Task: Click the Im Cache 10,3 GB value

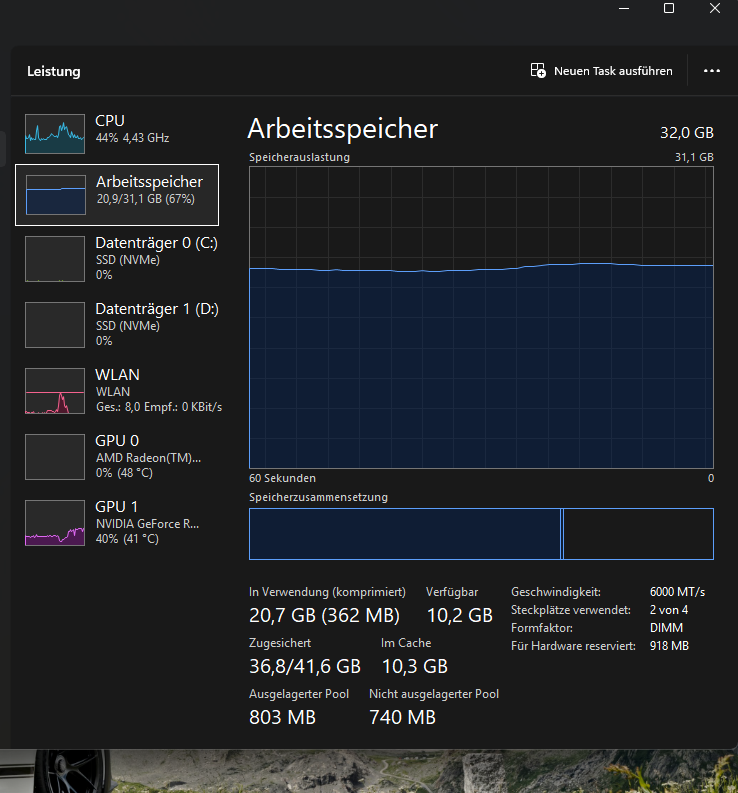Action: [x=415, y=667]
